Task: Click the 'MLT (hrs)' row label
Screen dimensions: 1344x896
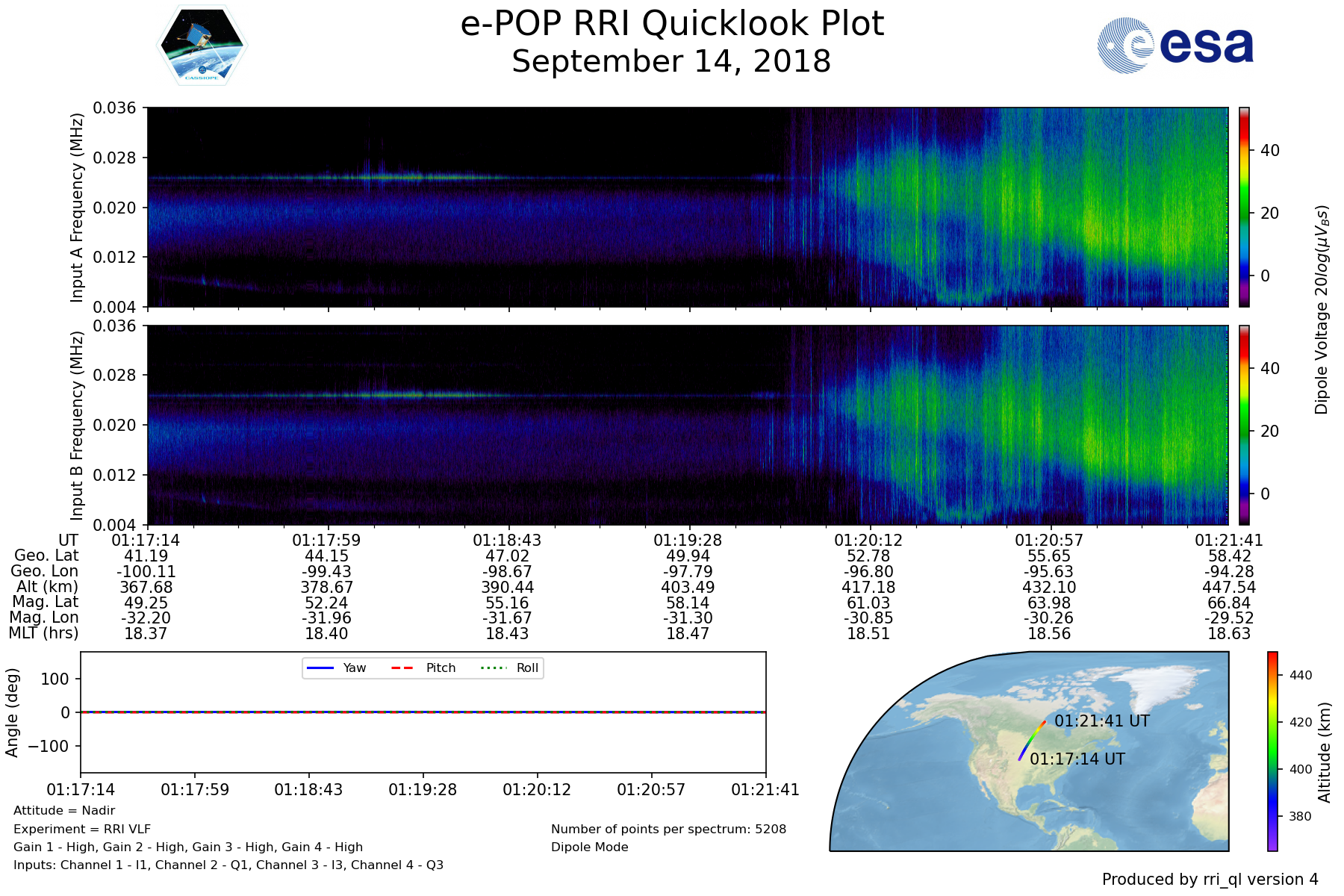Action: (x=43, y=633)
